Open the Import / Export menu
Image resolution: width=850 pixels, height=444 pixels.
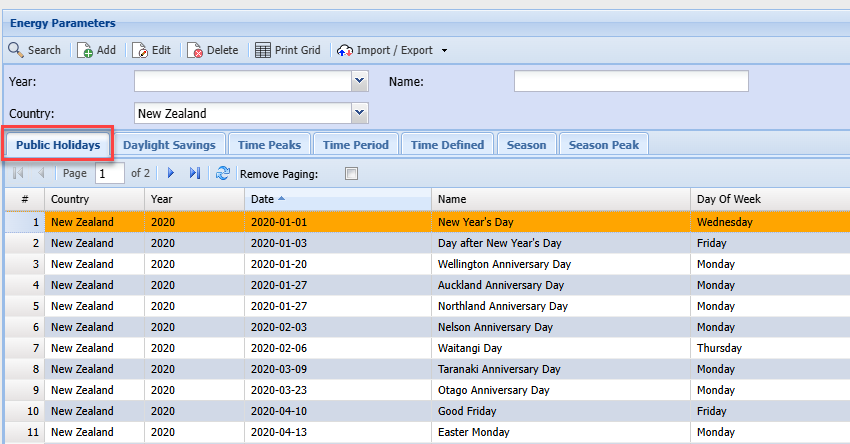[x=392, y=50]
